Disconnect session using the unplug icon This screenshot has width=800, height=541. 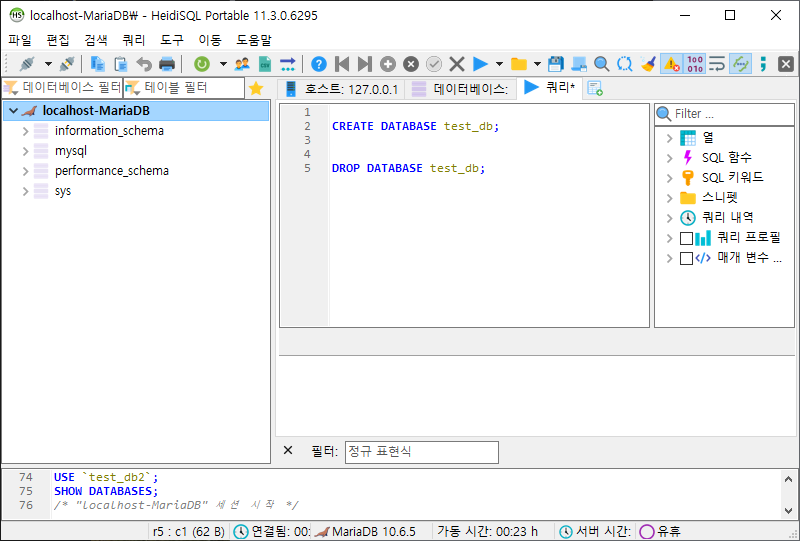(x=67, y=64)
